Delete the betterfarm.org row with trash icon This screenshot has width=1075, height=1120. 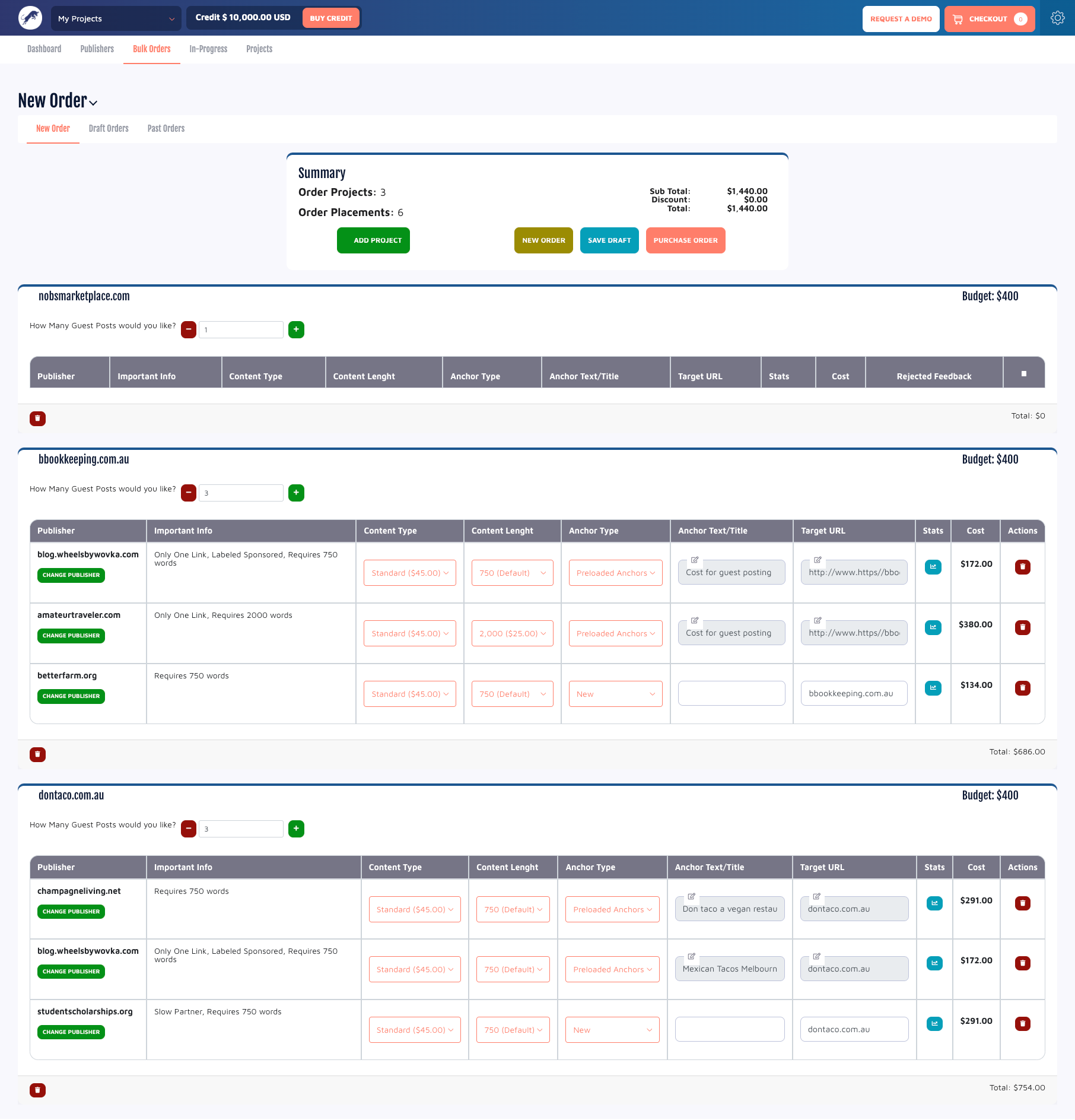(x=1022, y=688)
